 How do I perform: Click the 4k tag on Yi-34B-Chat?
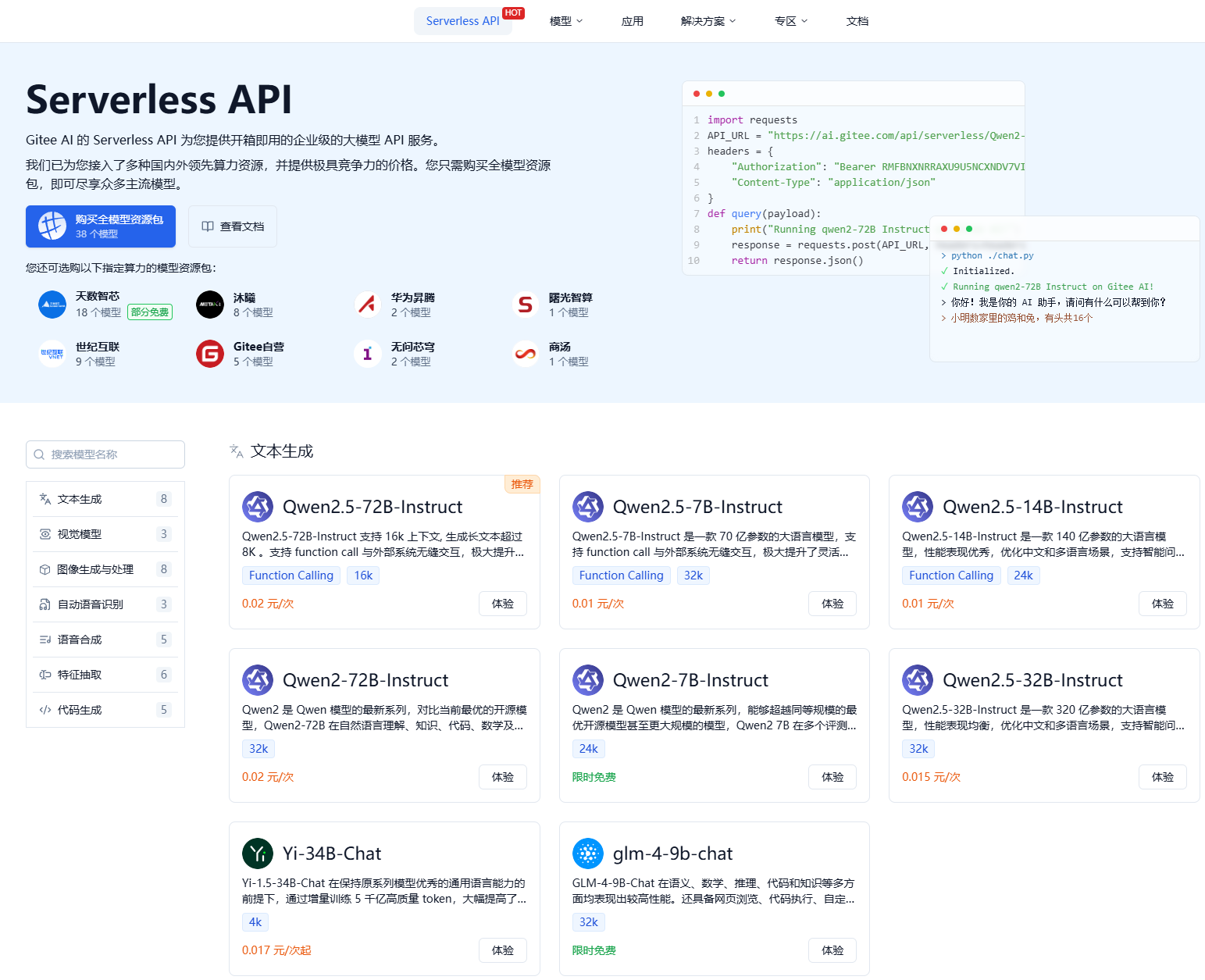[255, 922]
